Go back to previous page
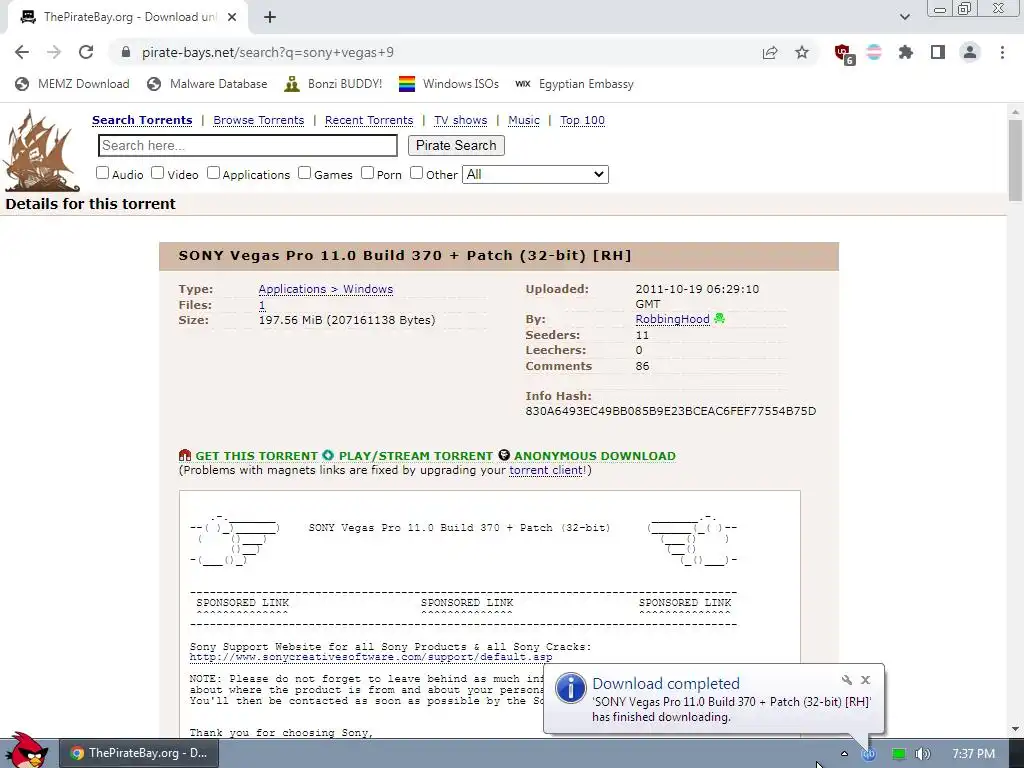Image resolution: width=1024 pixels, height=768 pixels. click(22, 52)
